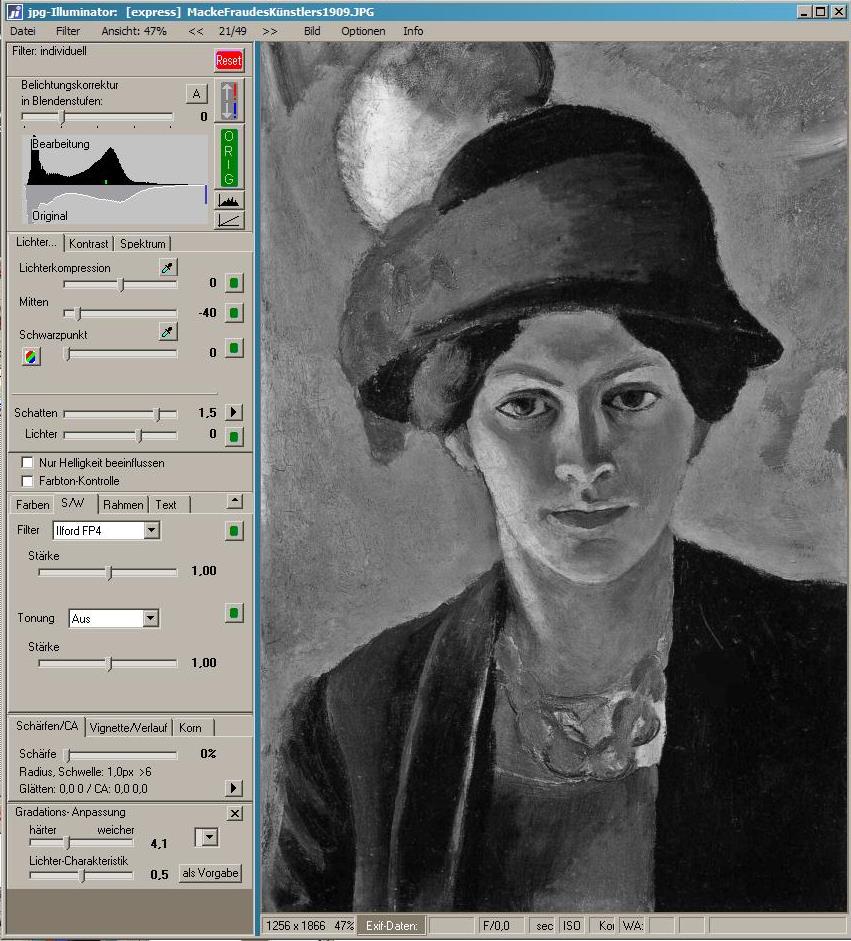Close the Gradations-Anpassung panel
Screen dimensions: 851x941
[x=235, y=813]
